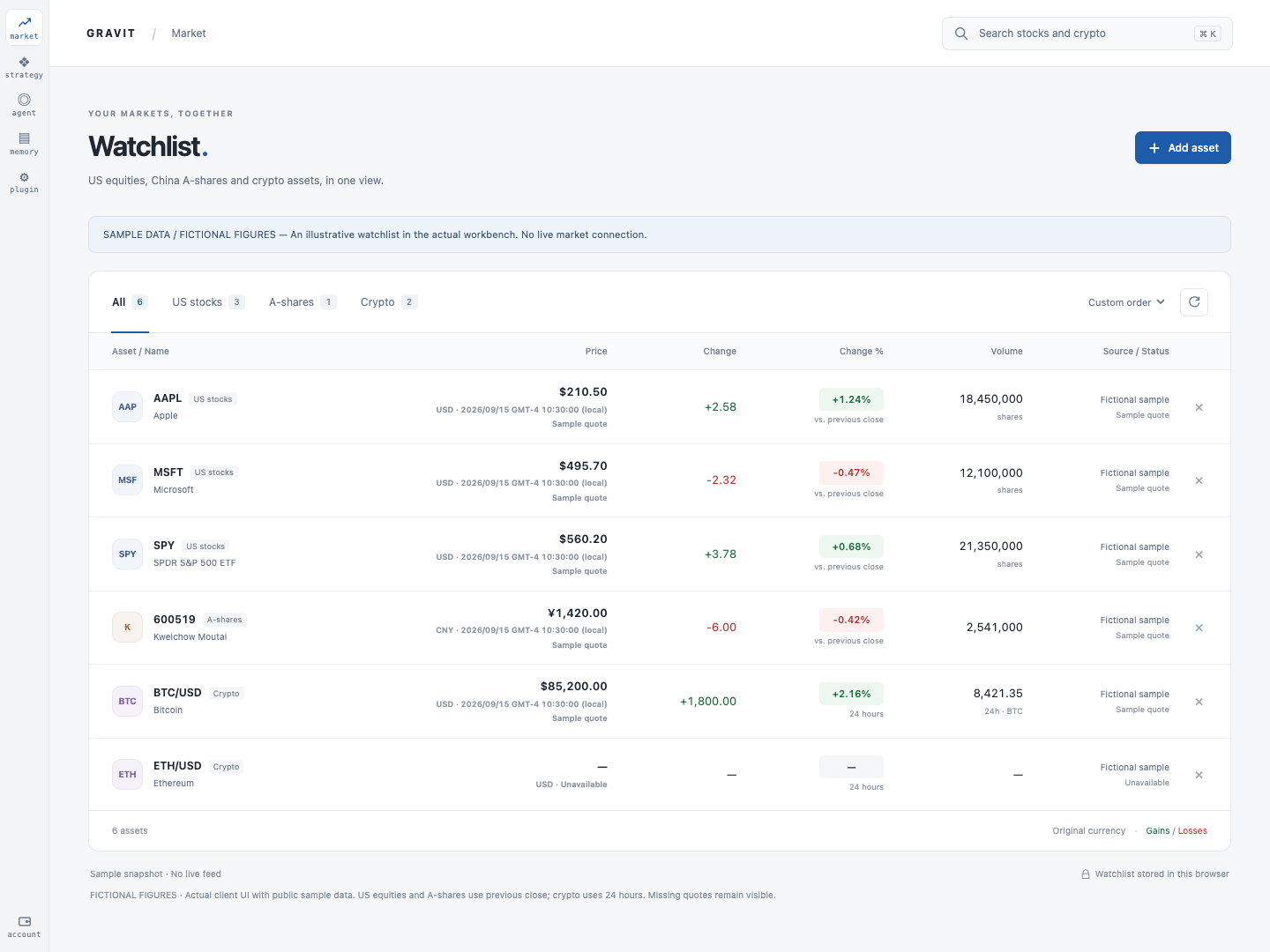The height and width of the screenshot is (952, 1270).
Task: Switch to the US stocks tab
Action: click(x=208, y=302)
